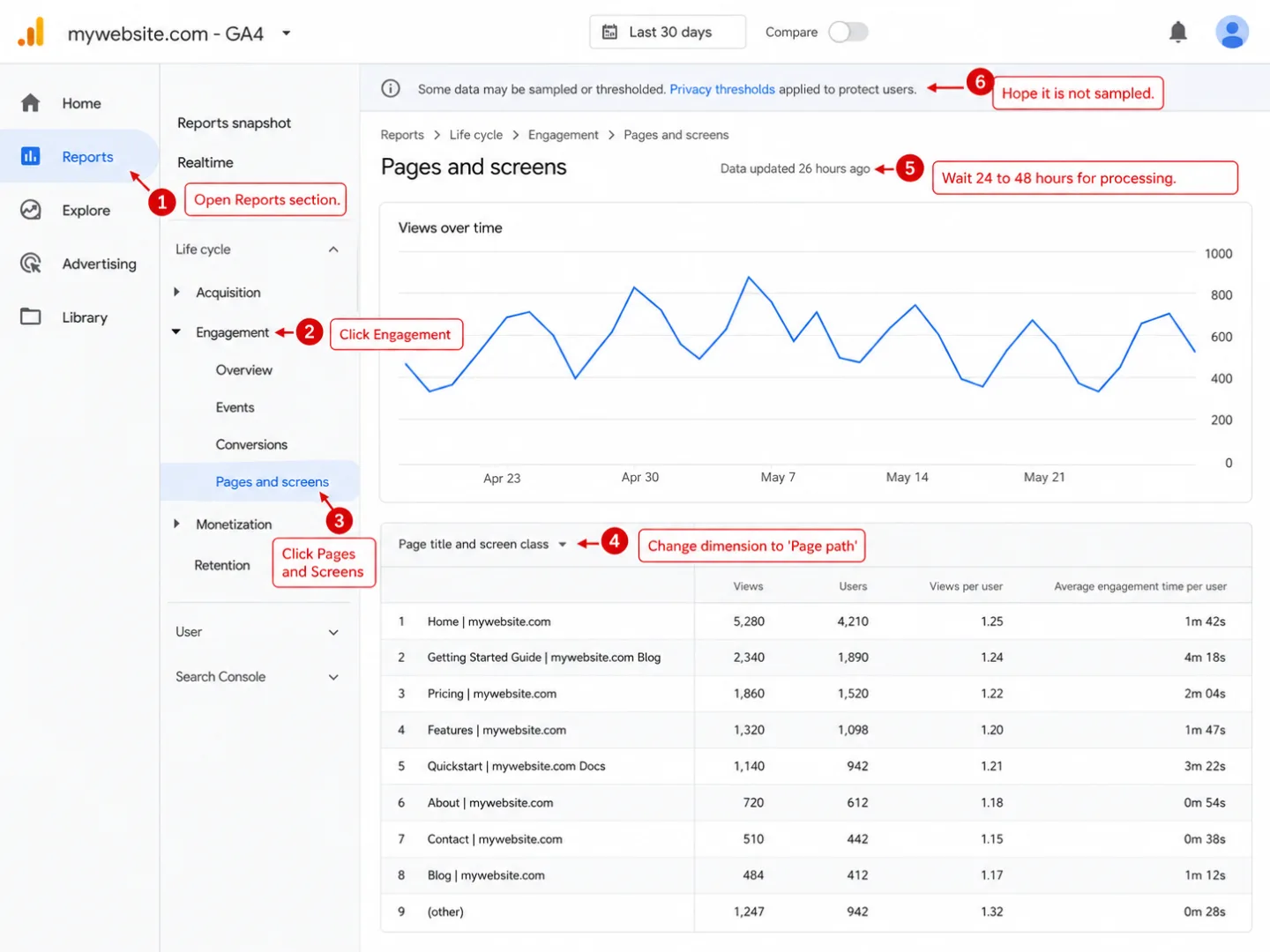
Task: Select Events under Engagement
Action: coord(235,407)
